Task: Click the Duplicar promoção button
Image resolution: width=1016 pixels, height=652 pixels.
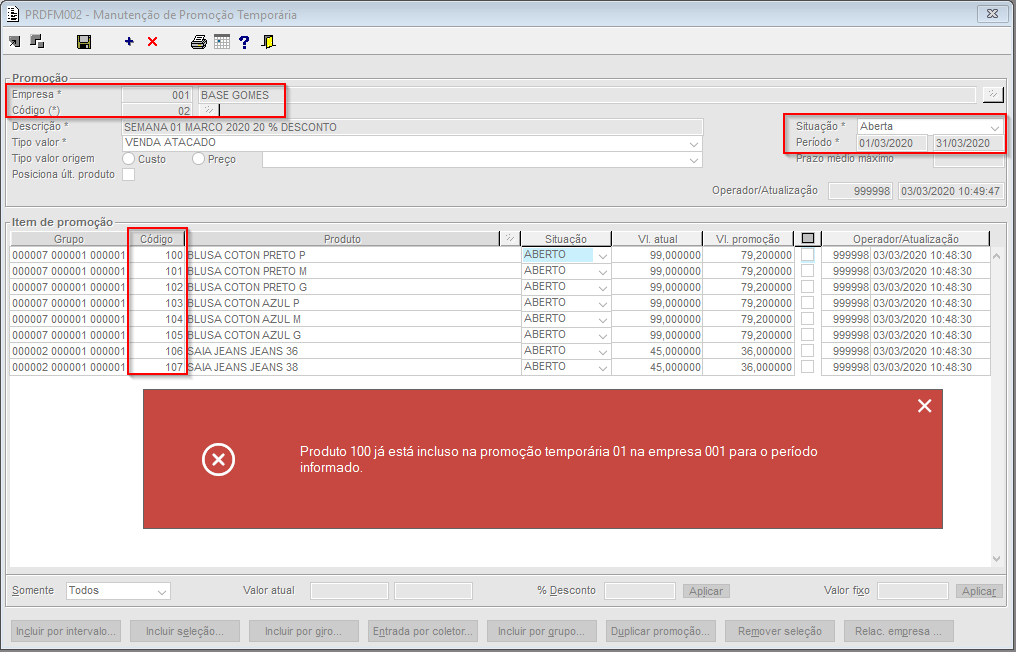Action: tap(661, 631)
